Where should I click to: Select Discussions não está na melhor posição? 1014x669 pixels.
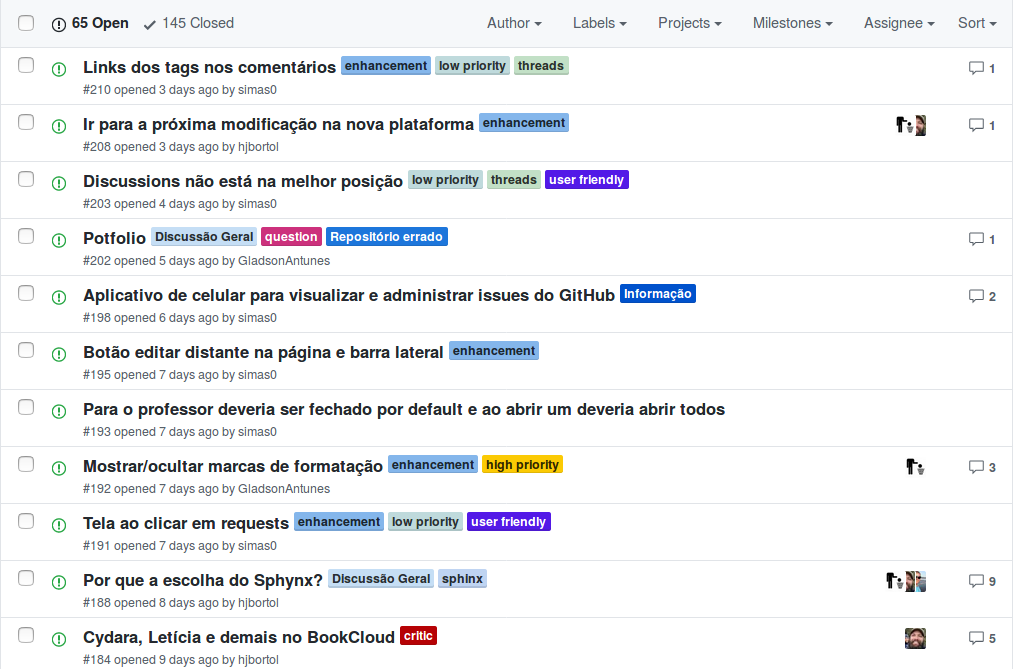pos(26,179)
